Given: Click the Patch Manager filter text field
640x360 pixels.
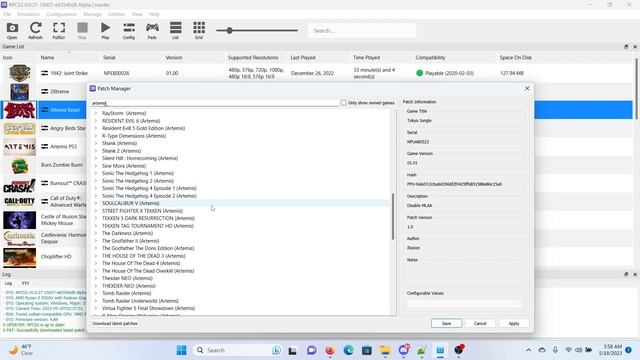Looking at the screenshot, I should (215, 103).
